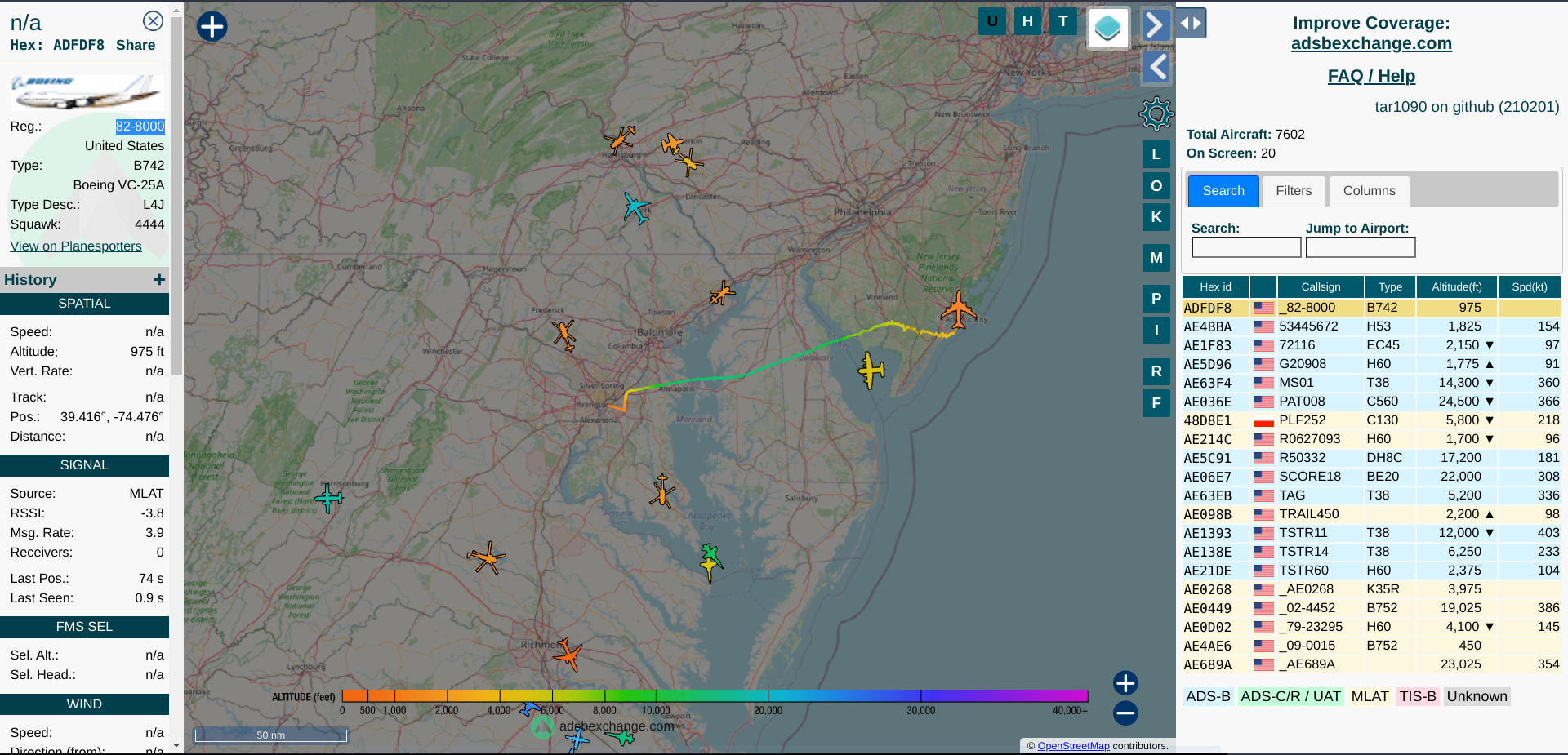Select the orange helicopter near Frederick
The height and width of the screenshot is (755, 1568).
pos(563,335)
